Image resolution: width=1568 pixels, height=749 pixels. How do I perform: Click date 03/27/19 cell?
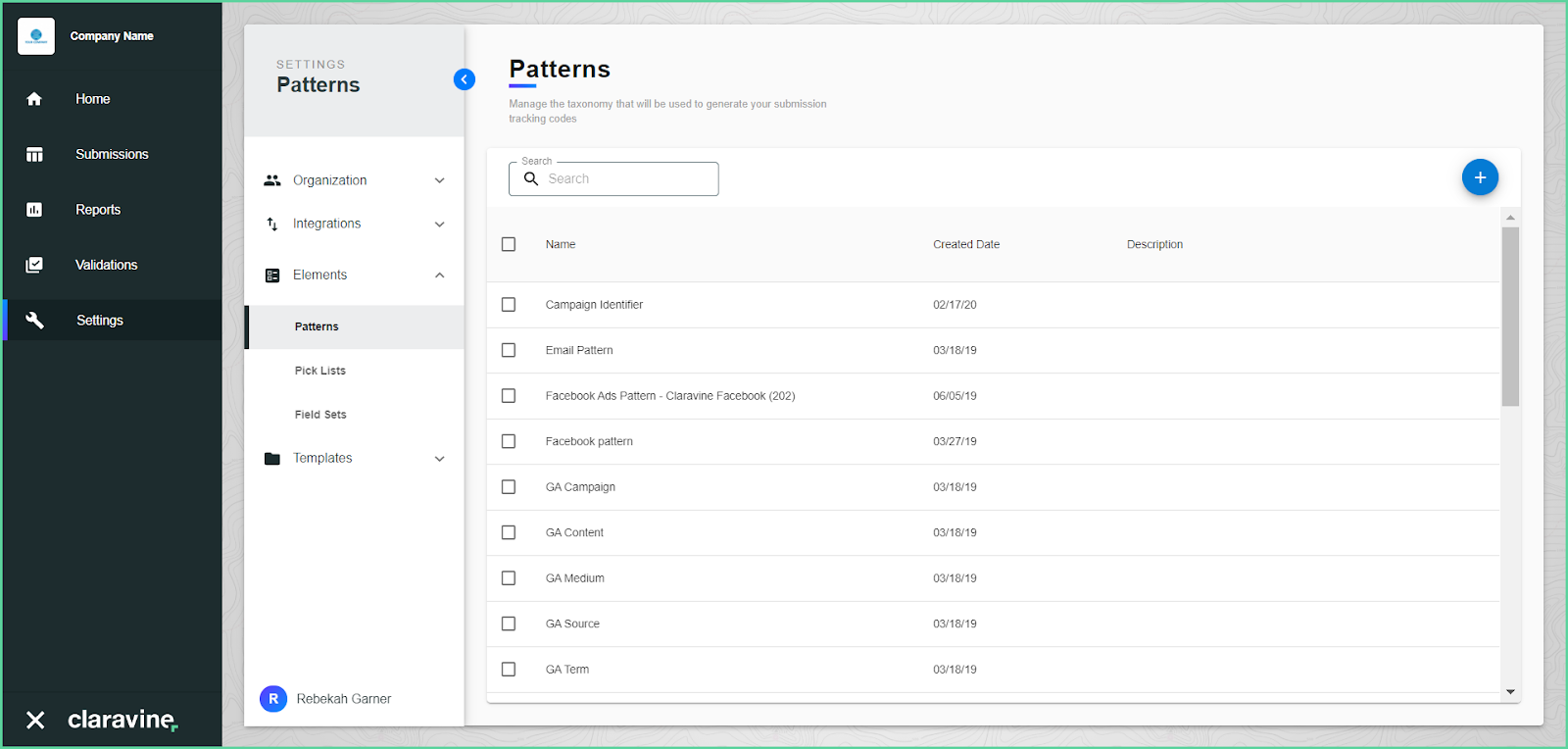point(955,441)
